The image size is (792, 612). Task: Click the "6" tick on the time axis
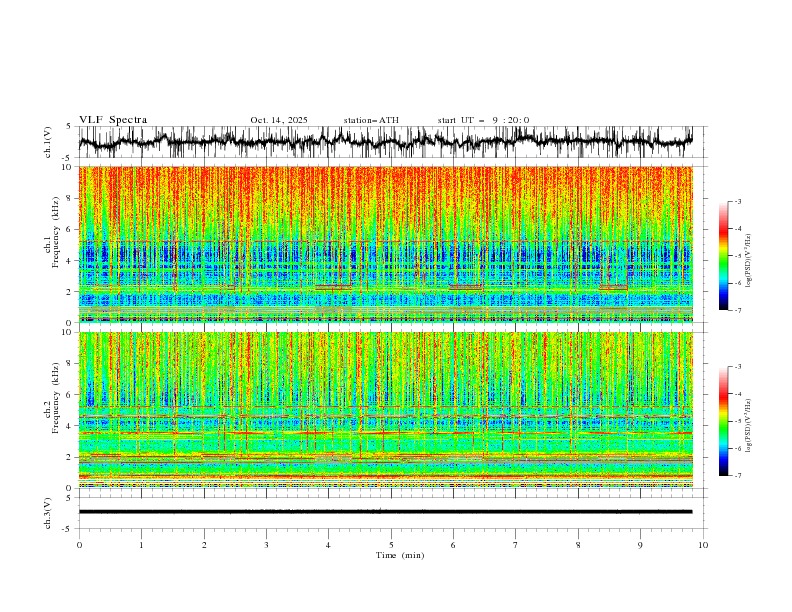click(453, 545)
